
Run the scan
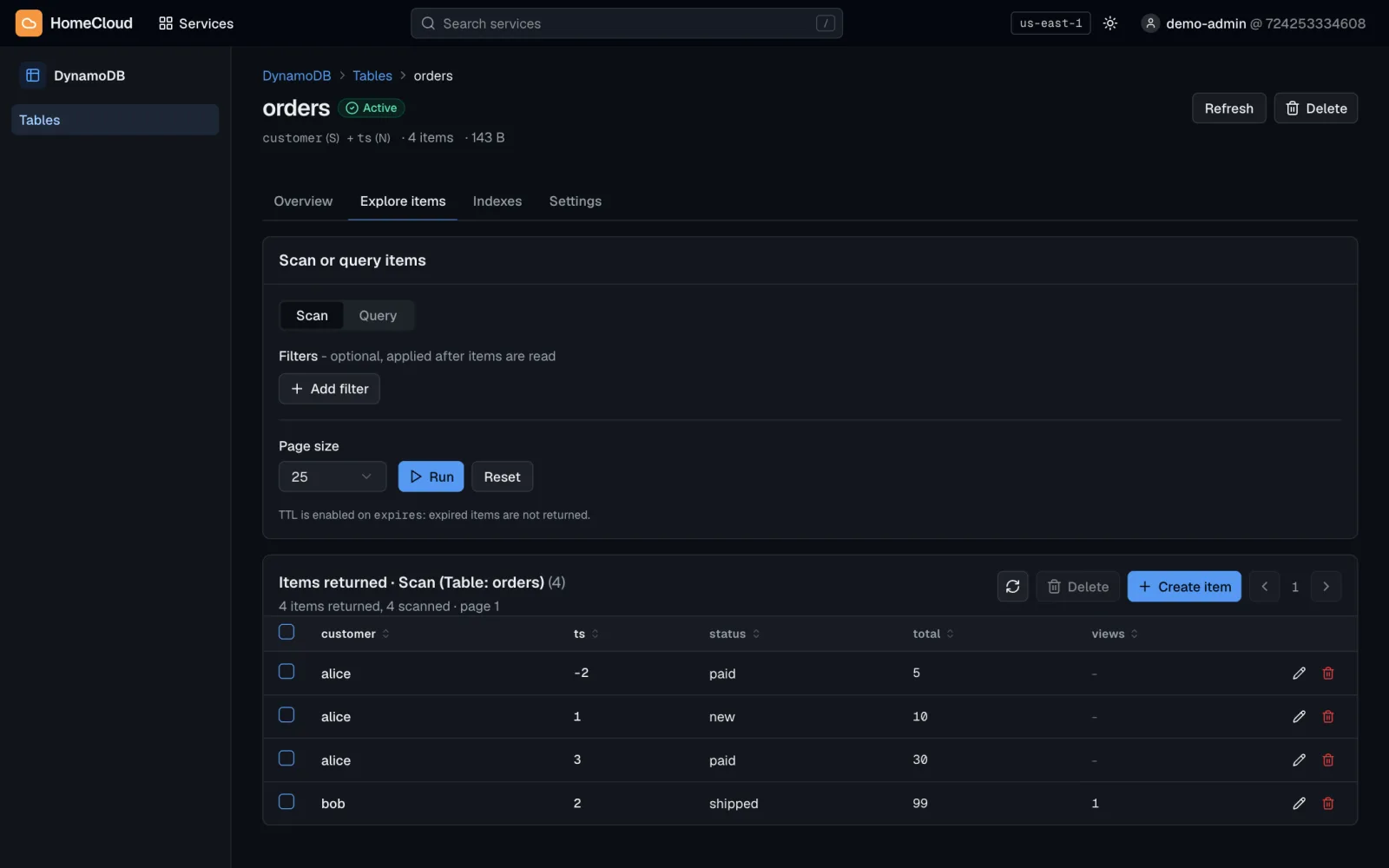(431, 477)
